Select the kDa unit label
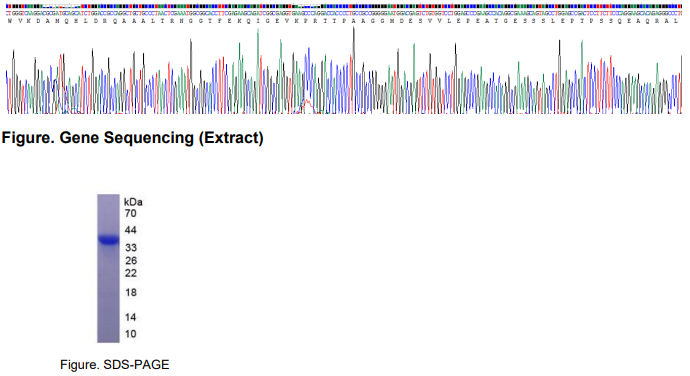This screenshot has width=690, height=376. coord(133,202)
